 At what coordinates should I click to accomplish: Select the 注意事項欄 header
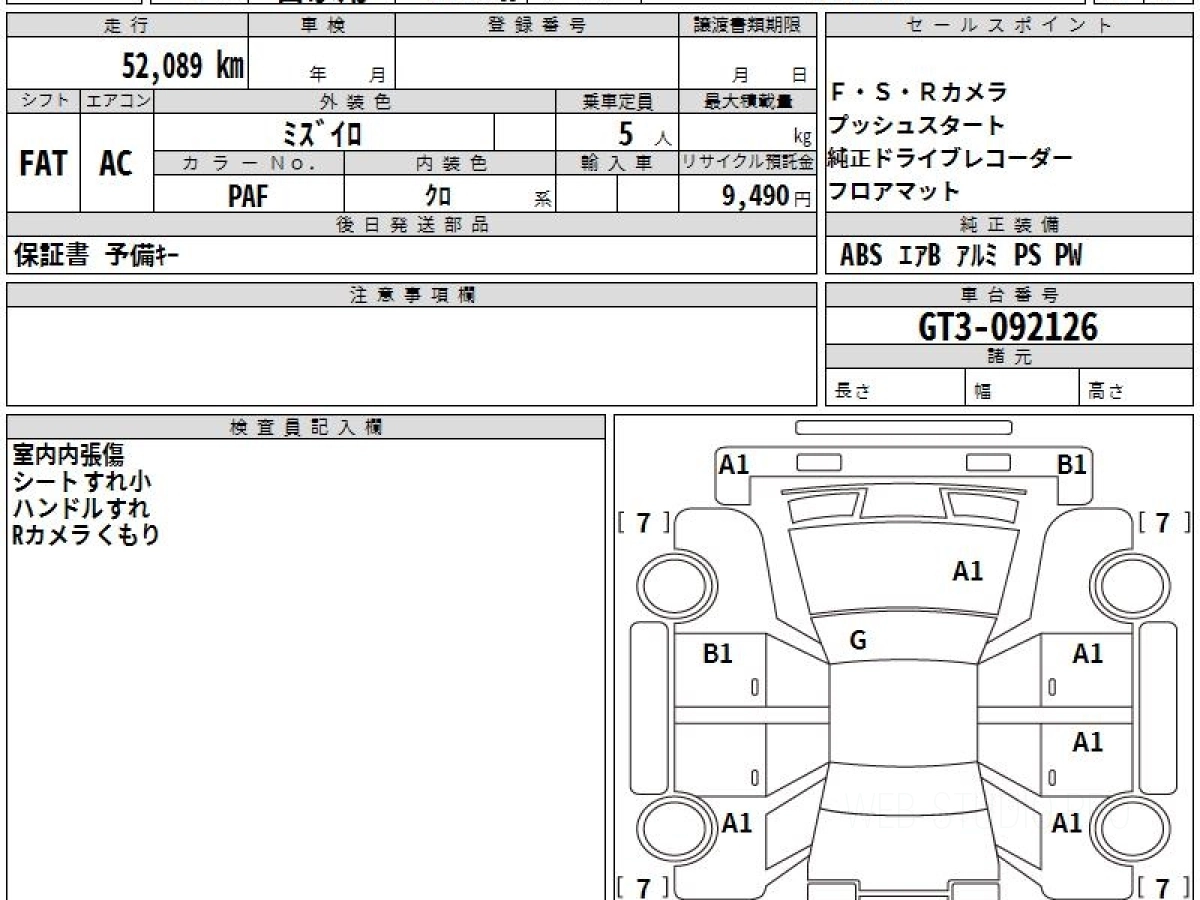tap(412, 295)
